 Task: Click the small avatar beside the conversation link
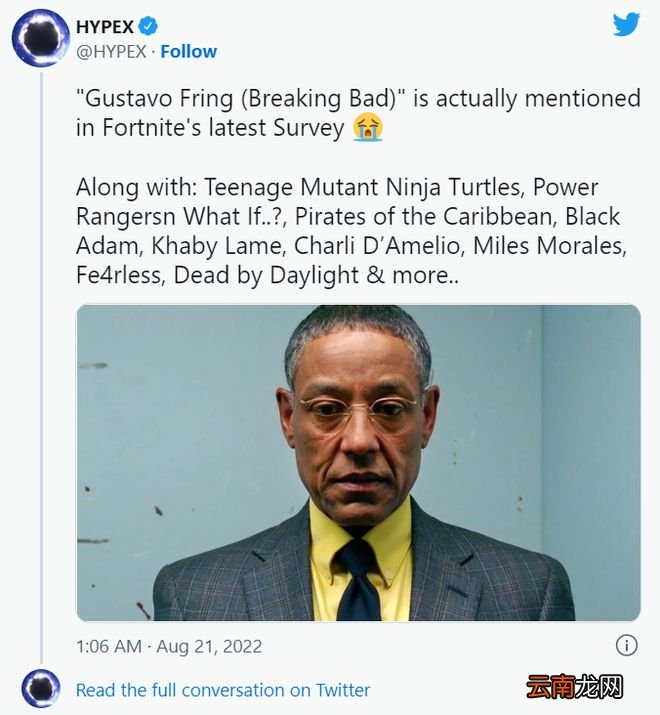pos(41,689)
